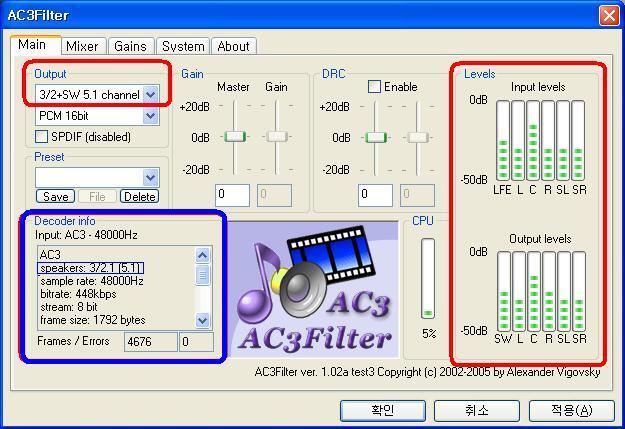Click the DRC power value field
Screen dimensions: 625x429
pyautogui.click(x=375, y=195)
